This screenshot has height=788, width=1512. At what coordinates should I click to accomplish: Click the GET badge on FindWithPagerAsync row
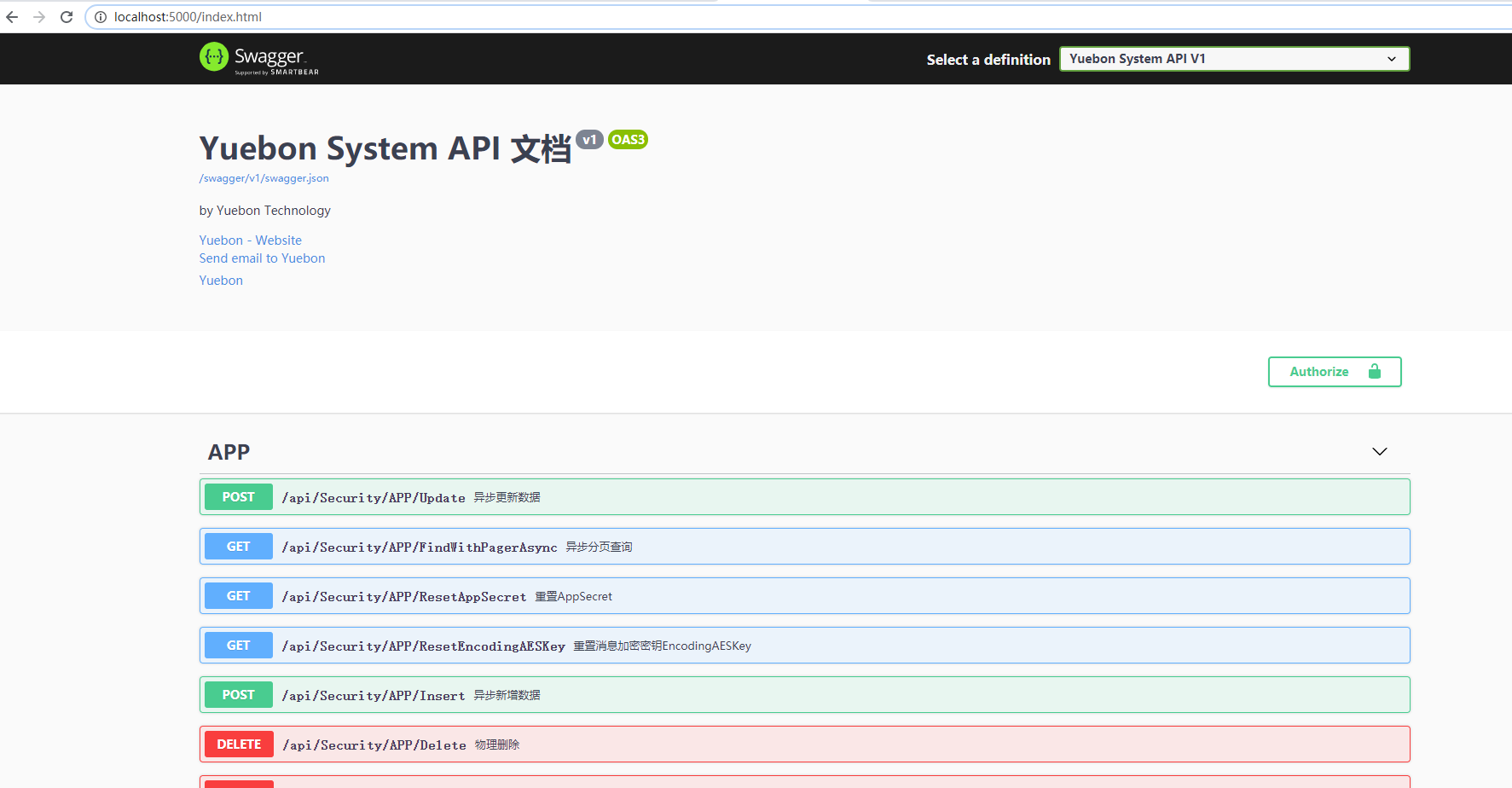(239, 547)
